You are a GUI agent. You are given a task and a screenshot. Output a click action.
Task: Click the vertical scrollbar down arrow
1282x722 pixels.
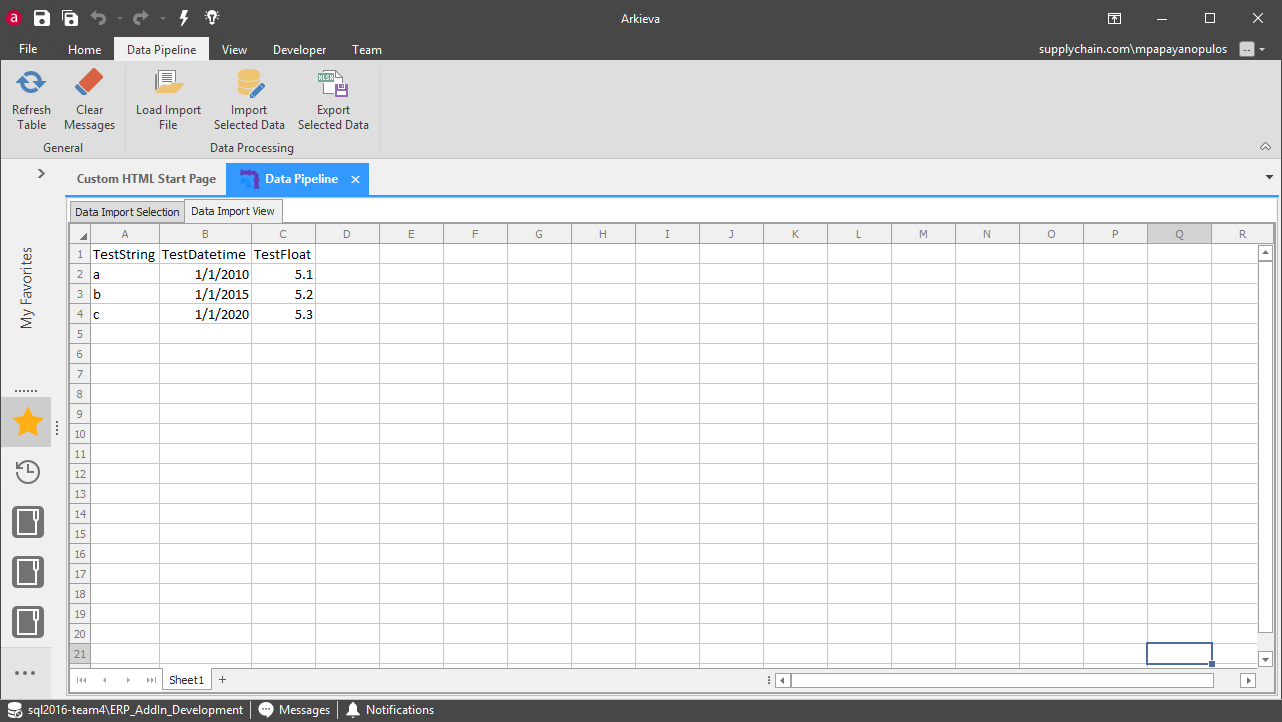[1265, 659]
